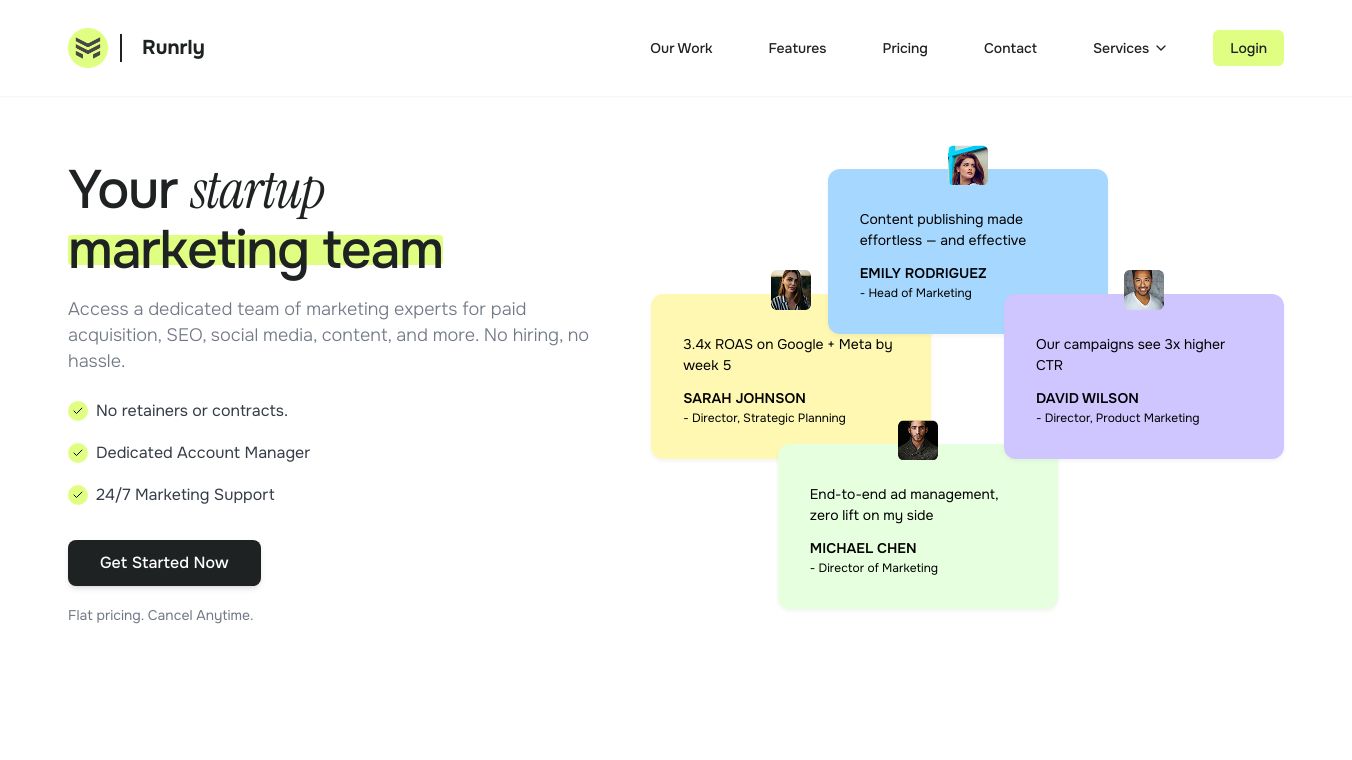Click the '- Head of Marketing' title text
The image size is (1352, 760).
[916, 293]
